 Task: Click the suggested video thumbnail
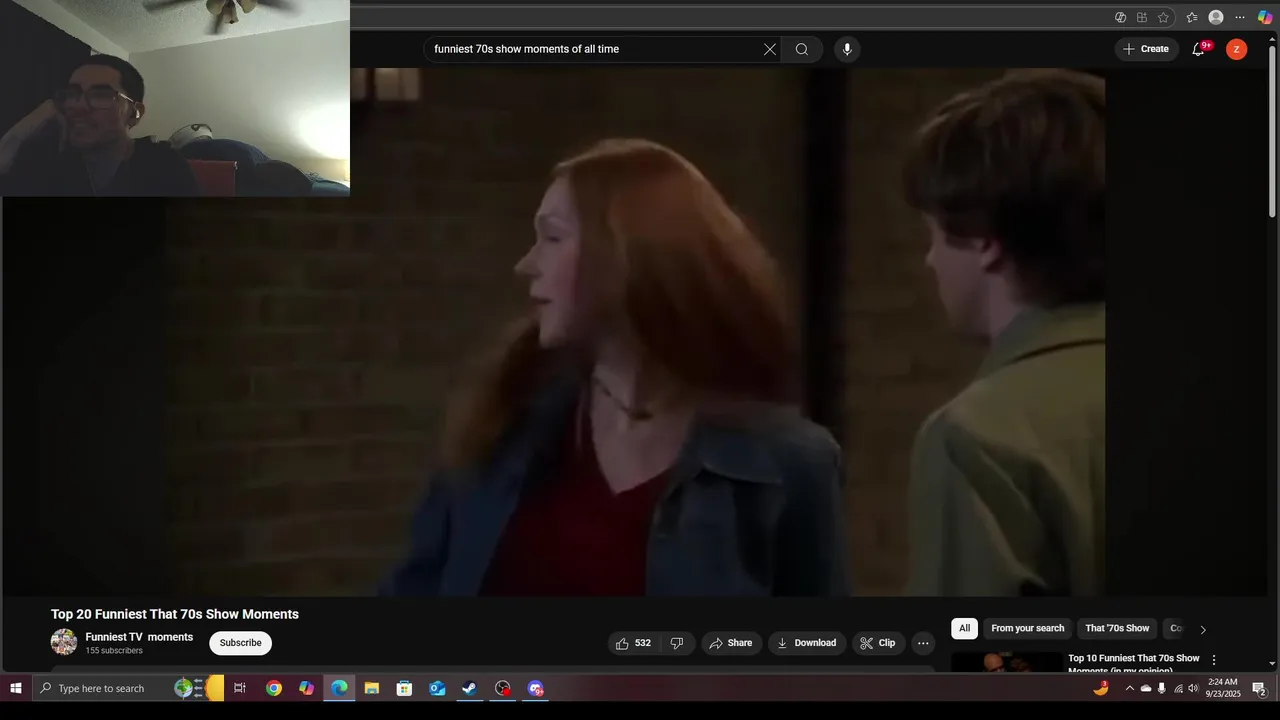tap(1007, 662)
